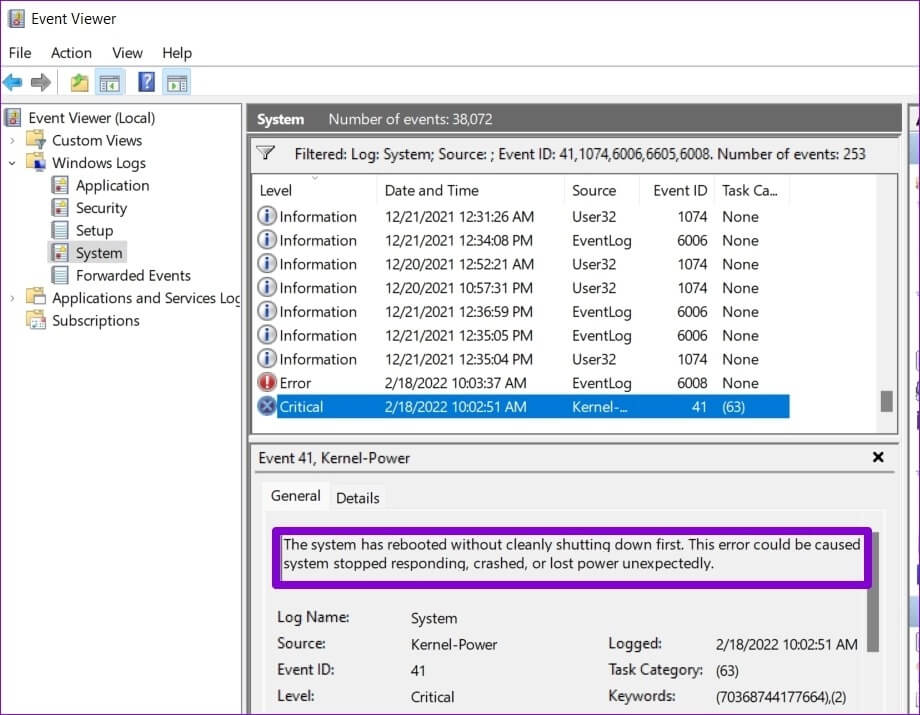Toggle the Show/Hide Action Pane icon
This screenshot has width=920, height=715.
pos(176,83)
